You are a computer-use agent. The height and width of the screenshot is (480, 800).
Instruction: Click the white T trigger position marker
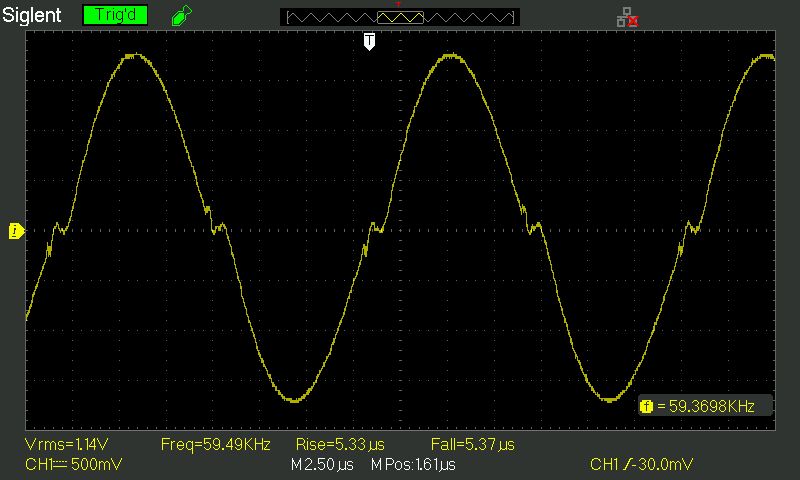(369, 41)
